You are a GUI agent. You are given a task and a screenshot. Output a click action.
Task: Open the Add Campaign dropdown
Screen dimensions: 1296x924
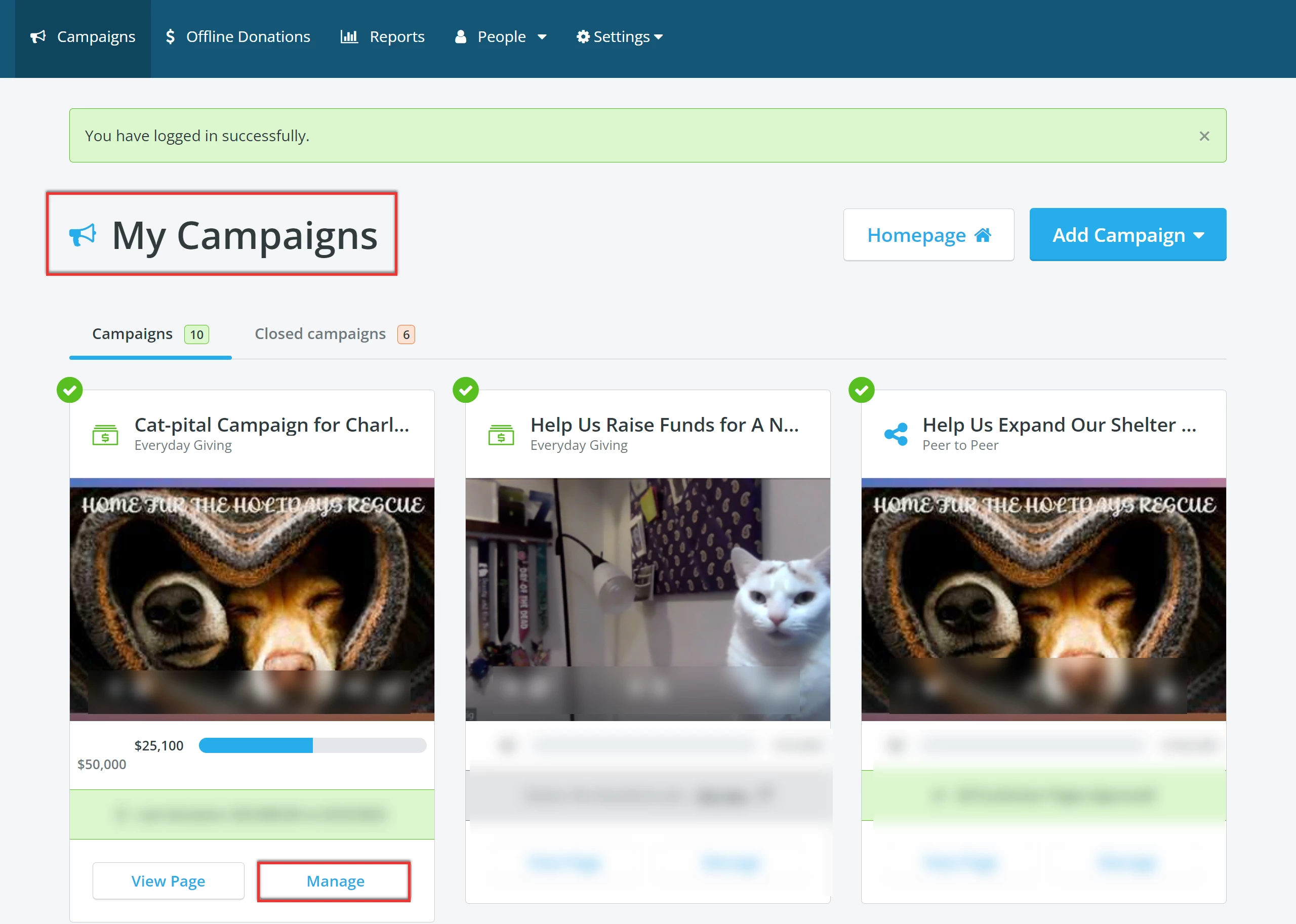click(x=1127, y=235)
